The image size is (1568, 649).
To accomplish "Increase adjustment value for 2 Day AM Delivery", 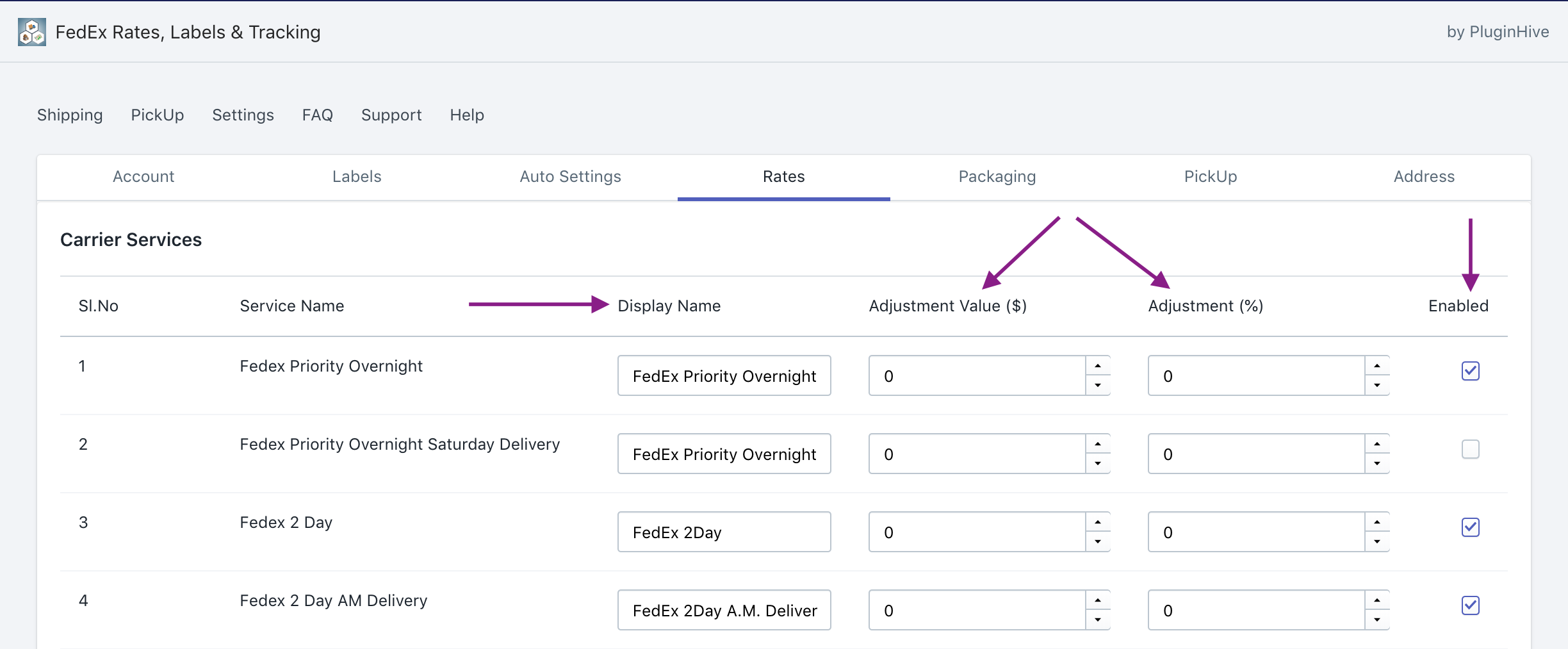I will (1098, 600).
